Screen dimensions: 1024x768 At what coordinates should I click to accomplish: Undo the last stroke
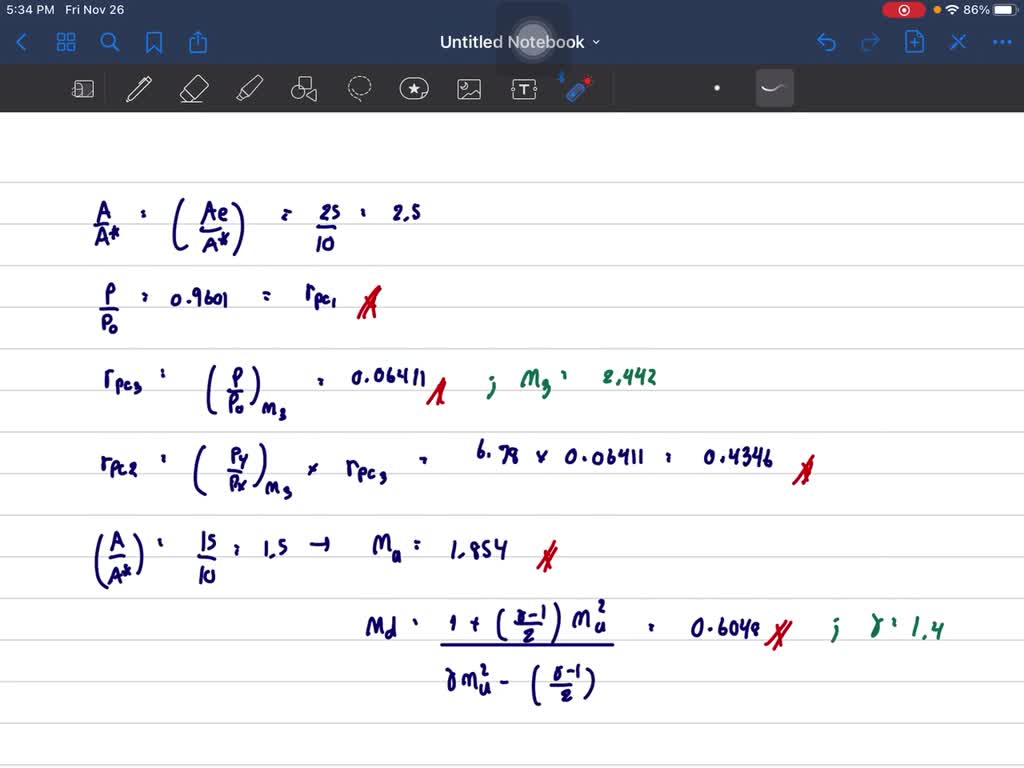pyautogui.click(x=826, y=42)
